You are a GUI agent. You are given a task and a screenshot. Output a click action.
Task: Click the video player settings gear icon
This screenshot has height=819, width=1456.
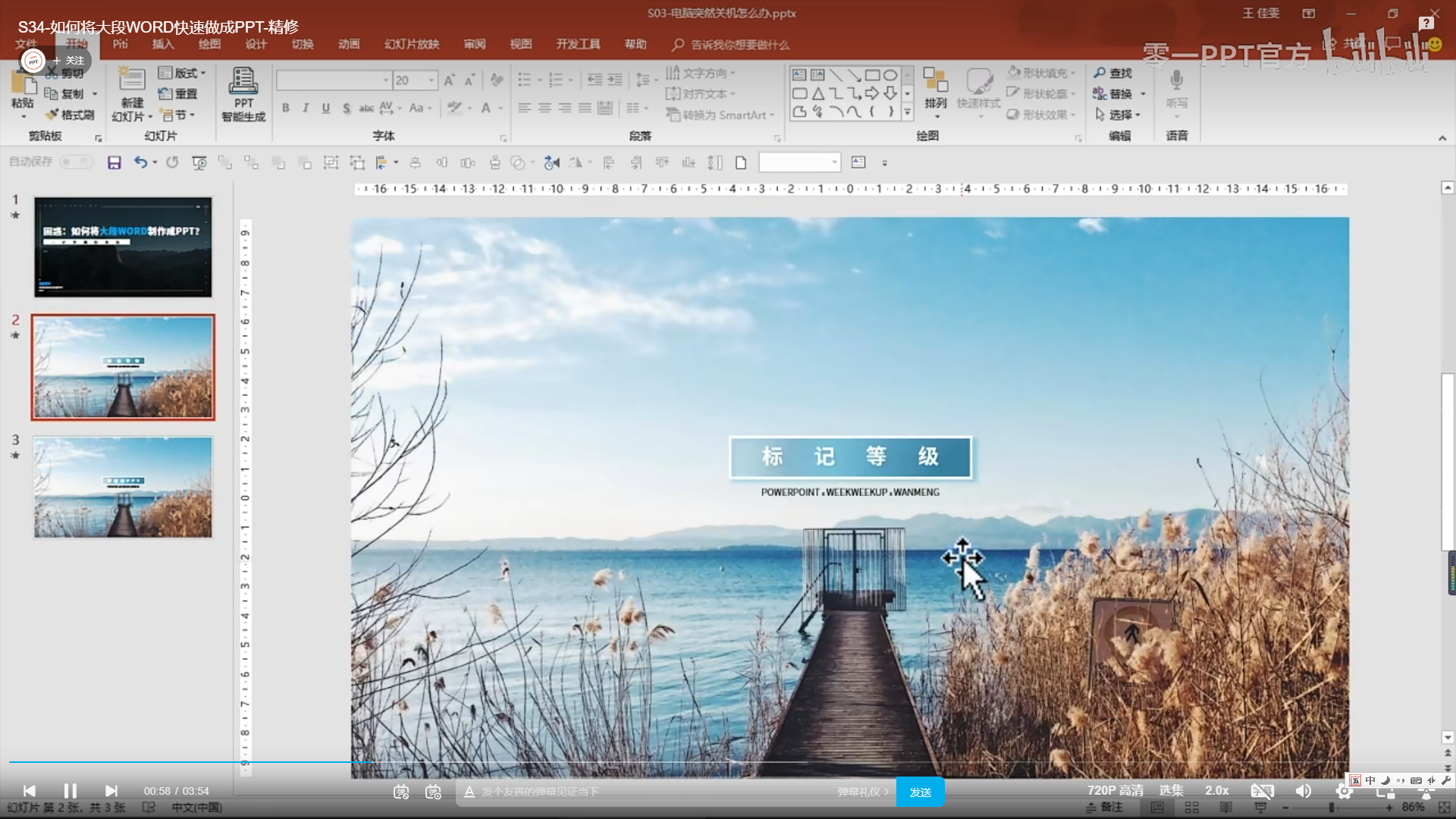coord(1344,791)
